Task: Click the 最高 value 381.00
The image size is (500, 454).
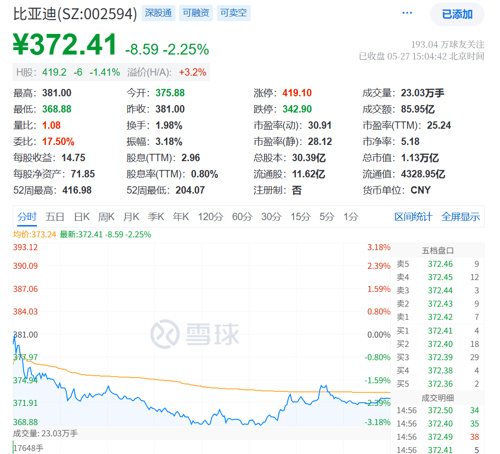Action: click(57, 93)
